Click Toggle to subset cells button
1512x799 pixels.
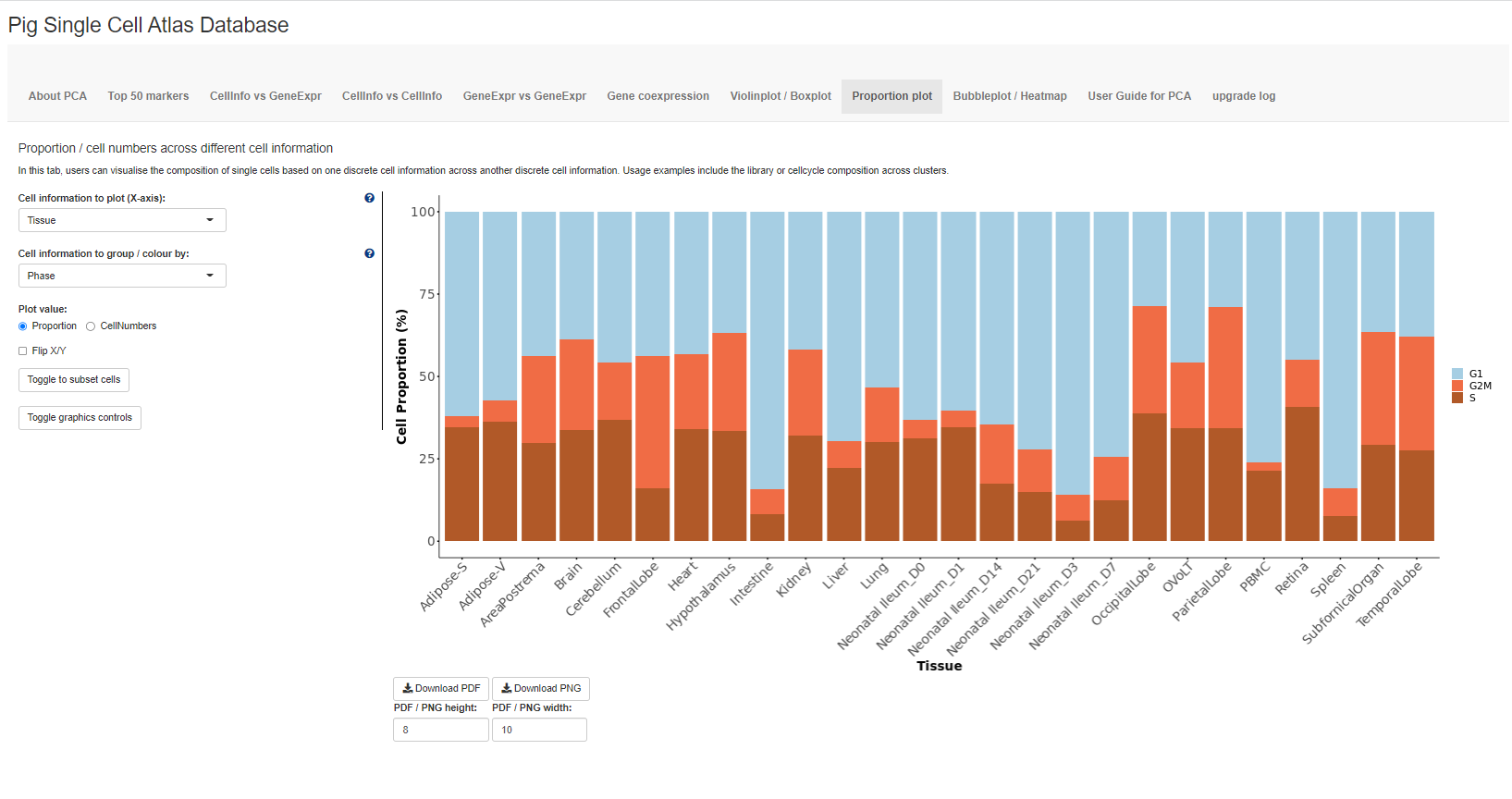[74, 380]
